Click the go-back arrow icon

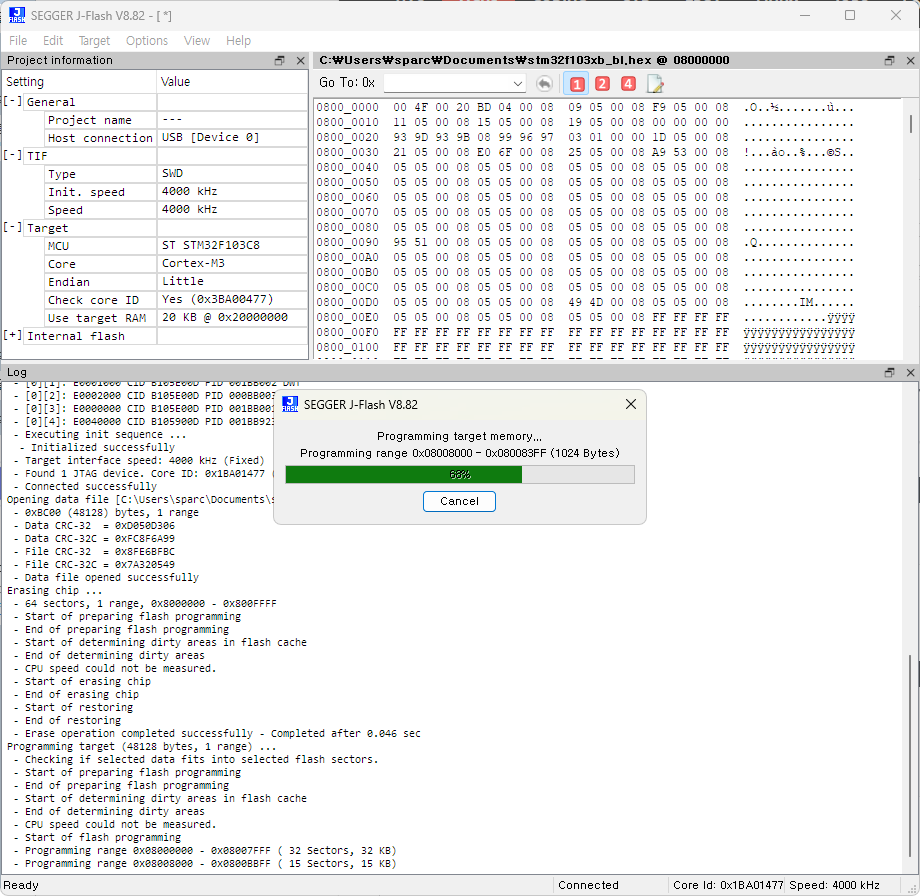(544, 83)
